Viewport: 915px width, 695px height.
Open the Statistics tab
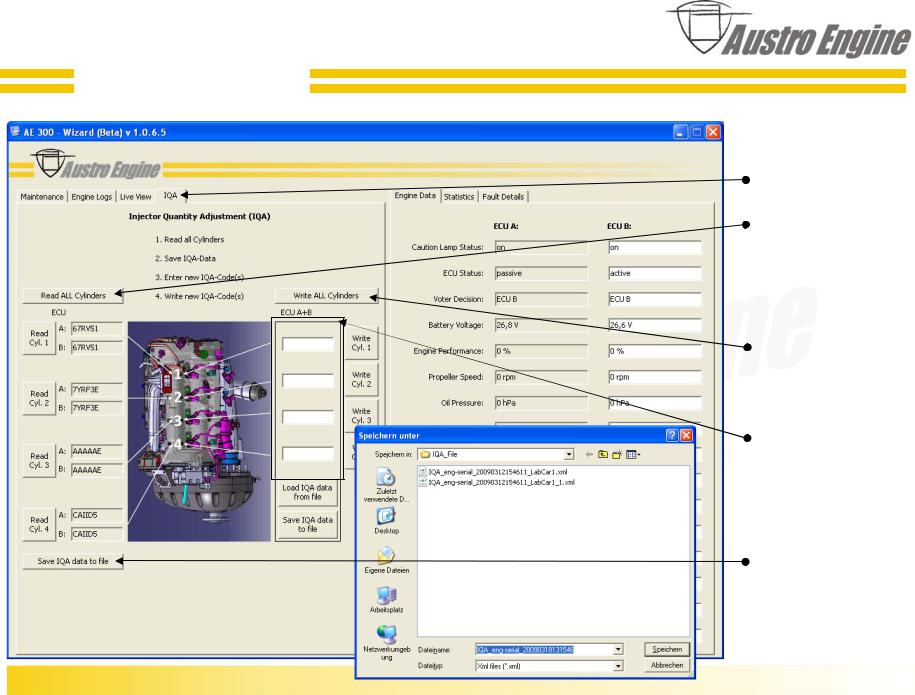pyautogui.click(x=459, y=197)
